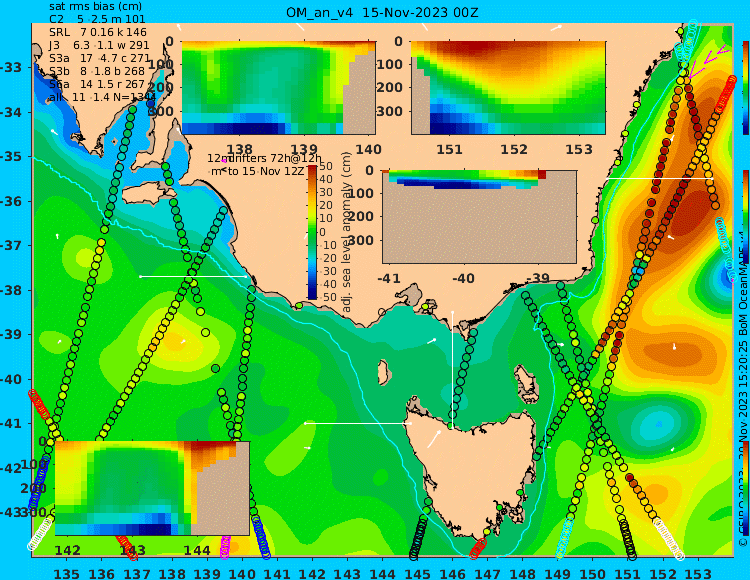Click the '145' longitude axis label

point(417,573)
